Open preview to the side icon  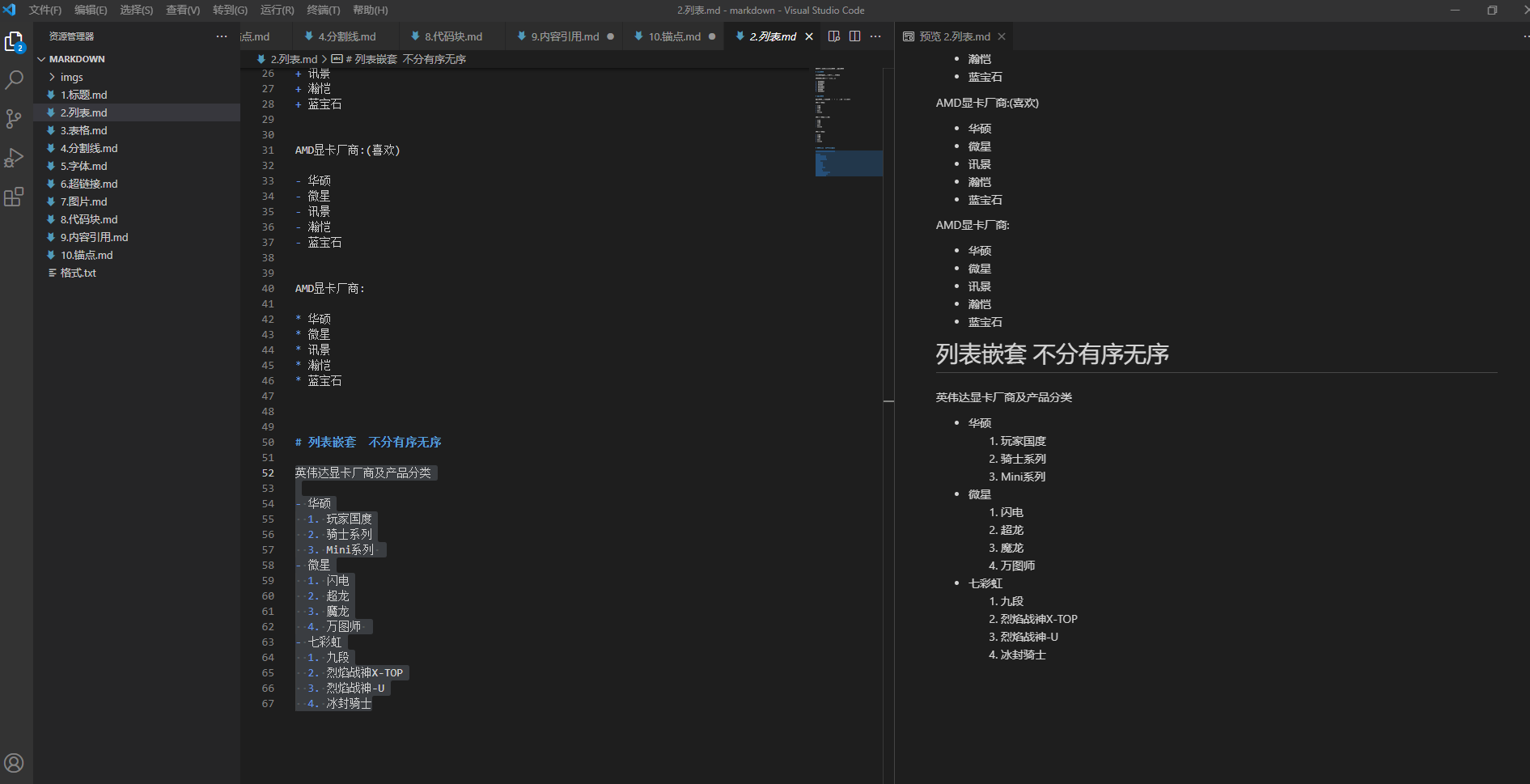pyautogui.click(x=834, y=36)
